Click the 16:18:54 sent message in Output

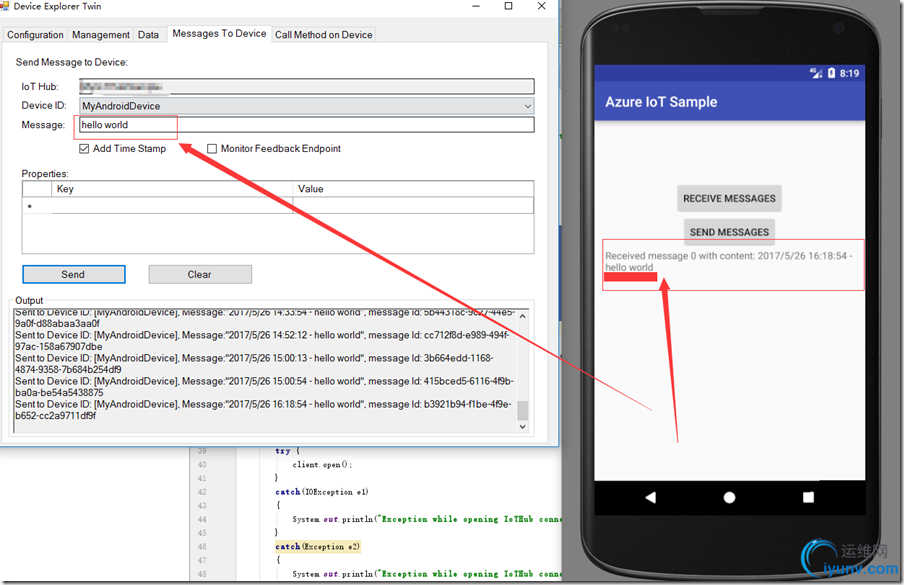[x=263, y=410]
